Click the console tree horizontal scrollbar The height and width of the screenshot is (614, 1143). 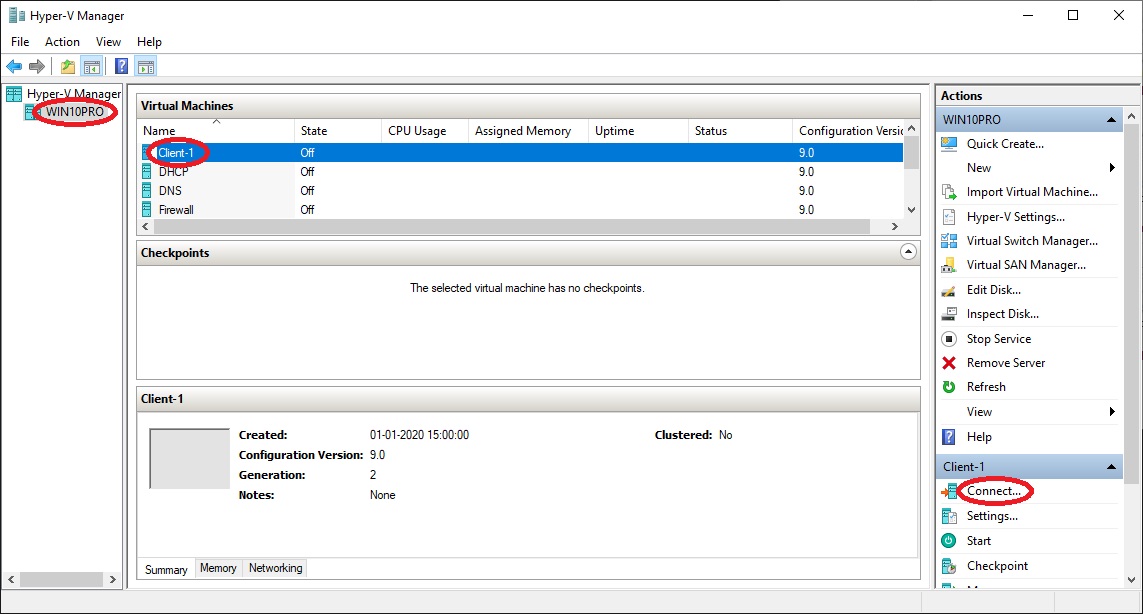pyautogui.click(x=61, y=580)
